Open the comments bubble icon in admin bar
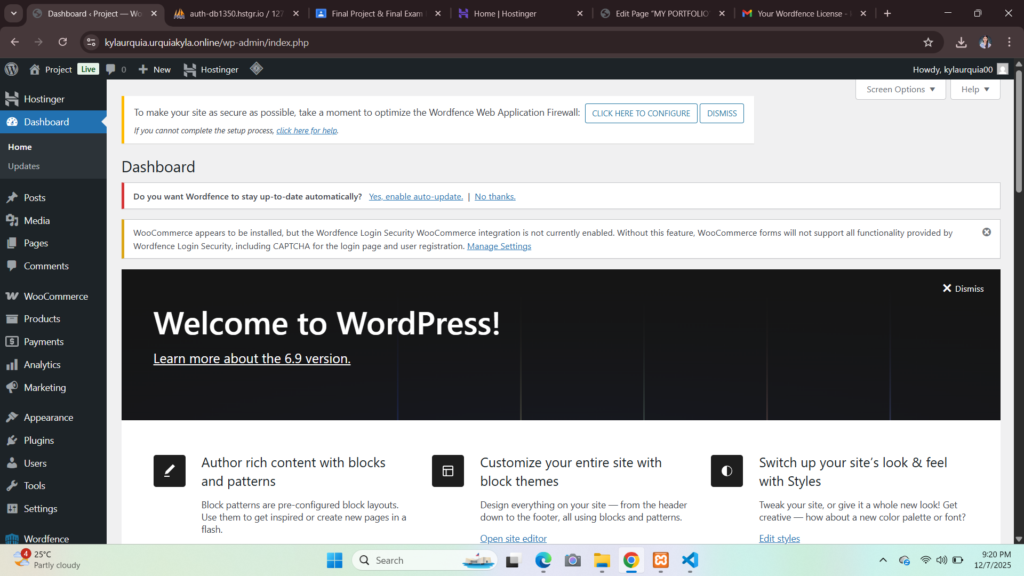This screenshot has width=1024, height=576. click(111, 69)
